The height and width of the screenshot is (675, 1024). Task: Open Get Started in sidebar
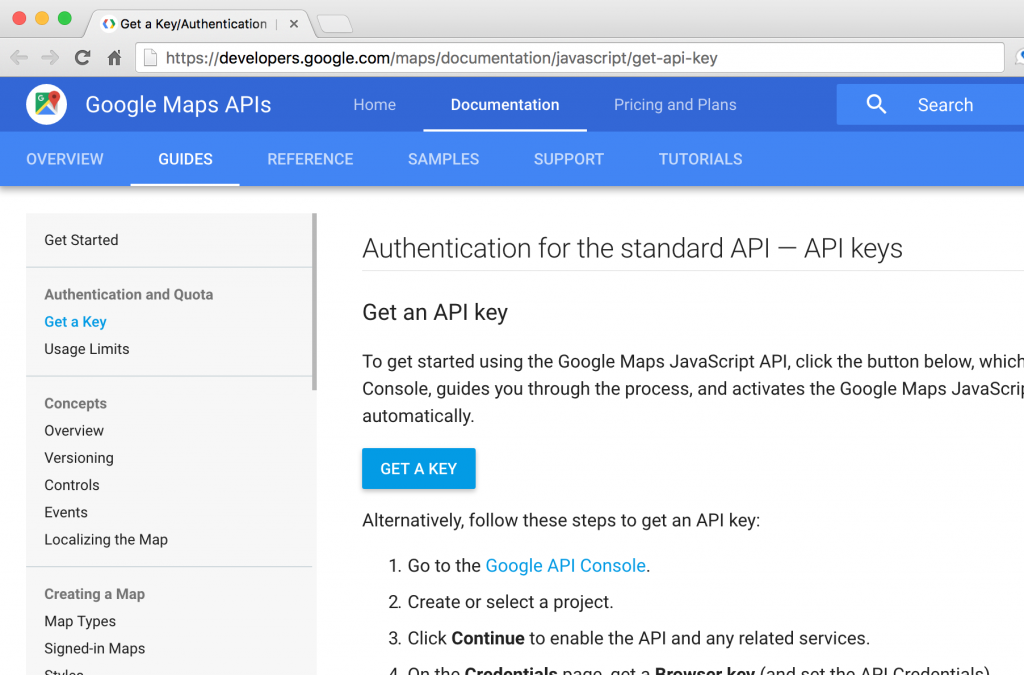[x=81, y=240]
